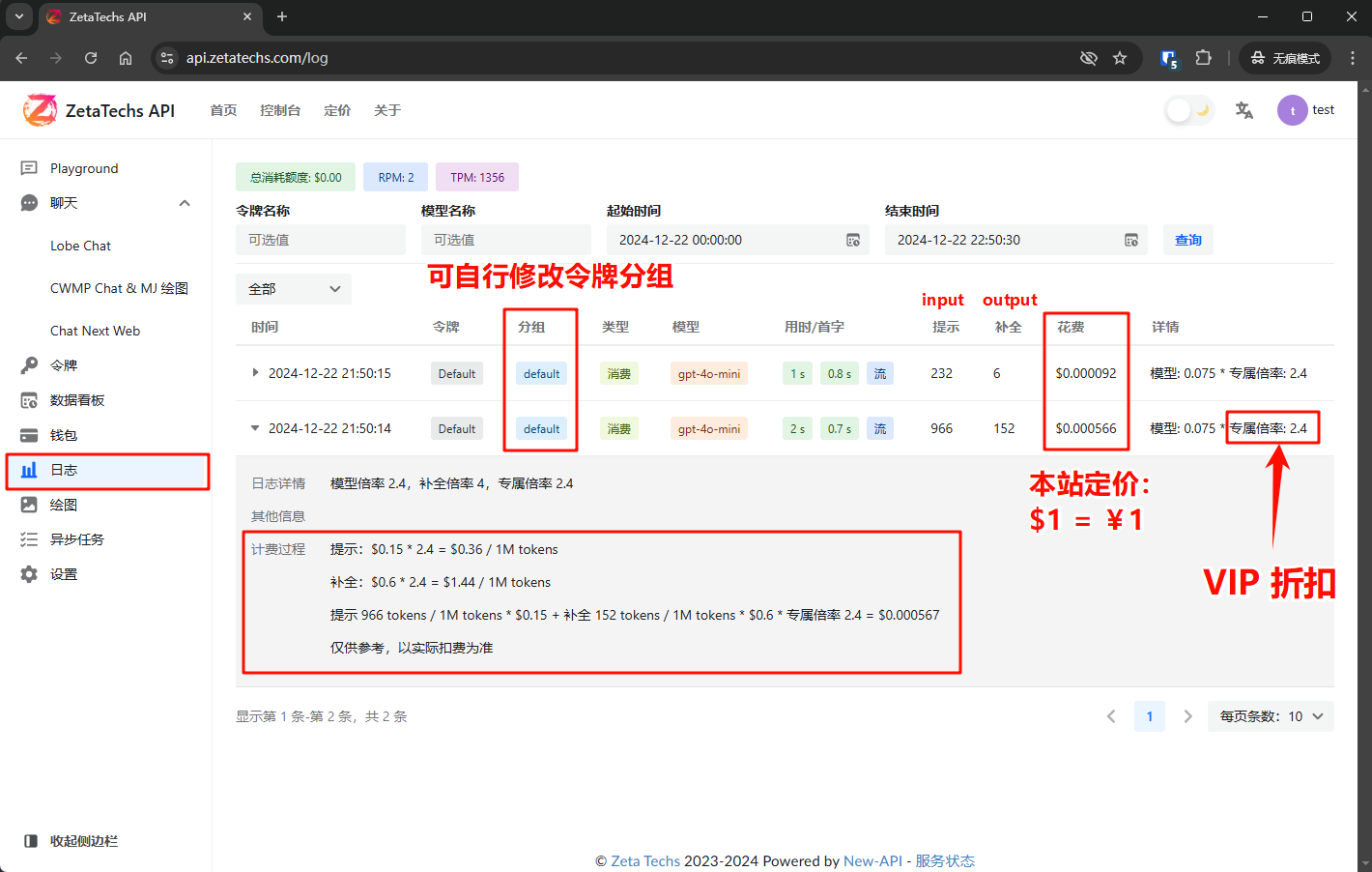Reload the page in browser
The image size is (1372, 872).
pos(91,58)
